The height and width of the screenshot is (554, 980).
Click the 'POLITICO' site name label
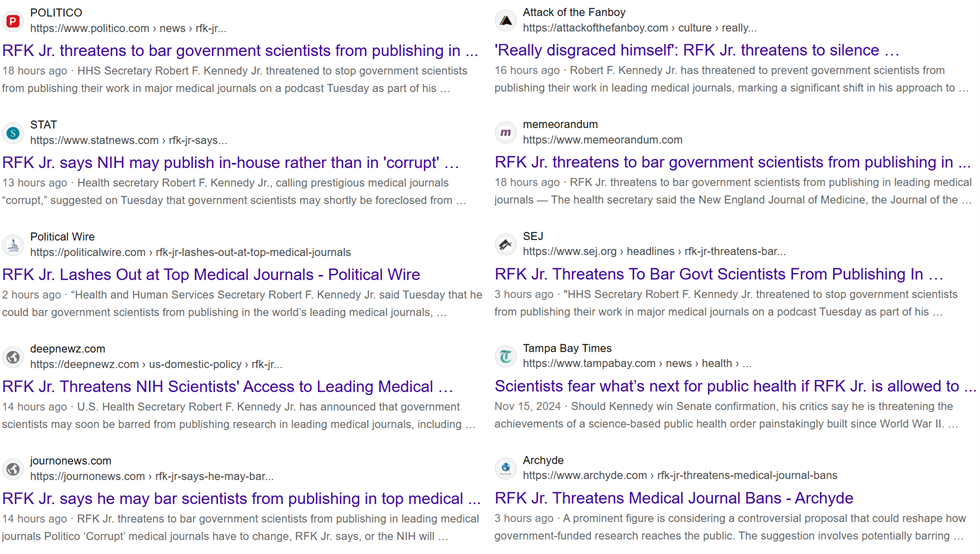tap(56, 13)
